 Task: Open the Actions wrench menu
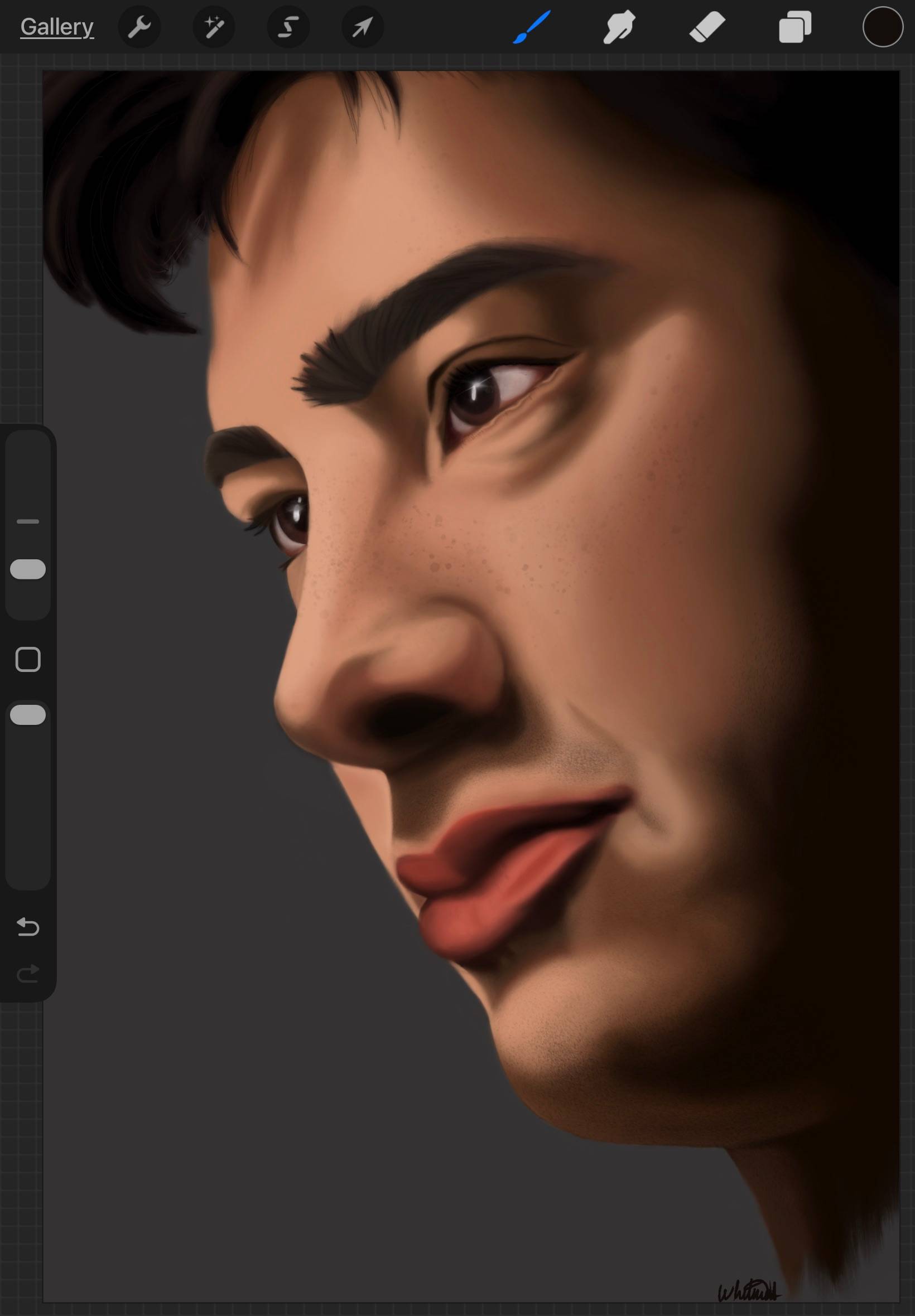tap(139, 27)
